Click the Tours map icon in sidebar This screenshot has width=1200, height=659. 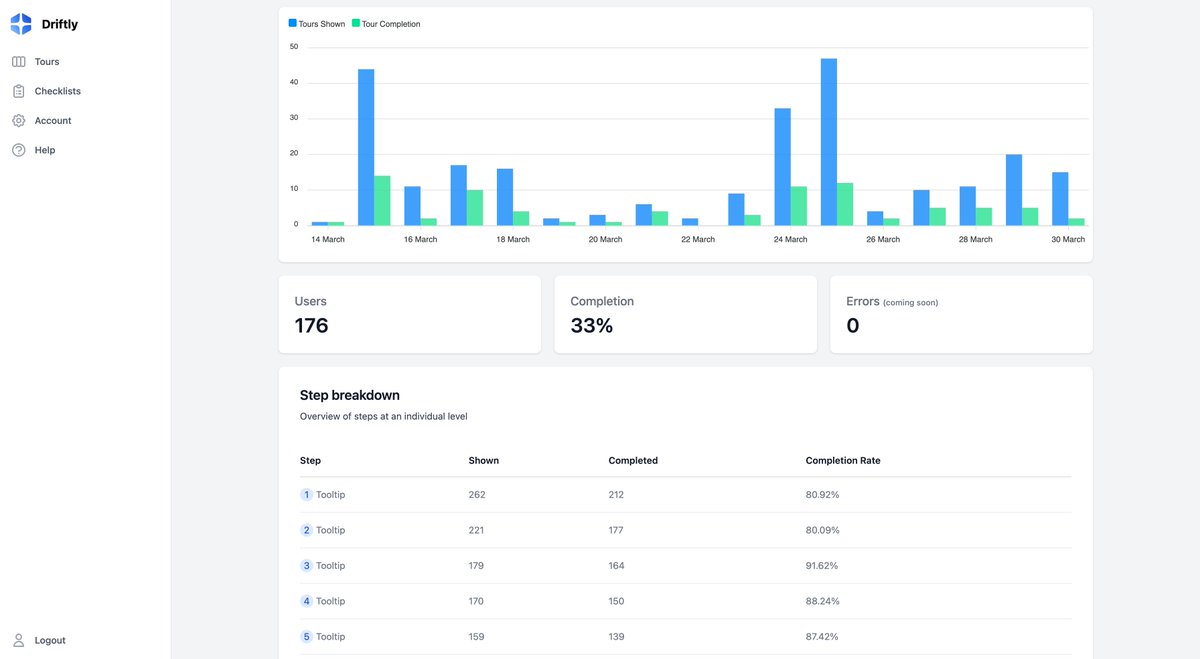point(19,62)
